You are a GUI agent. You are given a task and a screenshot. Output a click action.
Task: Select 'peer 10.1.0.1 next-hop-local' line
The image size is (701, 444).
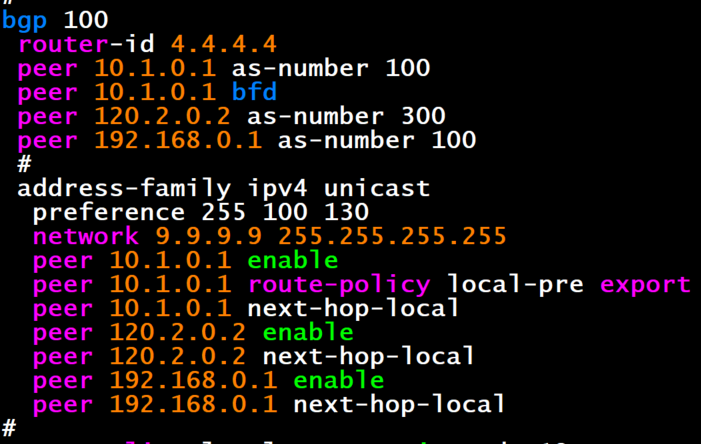(246, 309)
